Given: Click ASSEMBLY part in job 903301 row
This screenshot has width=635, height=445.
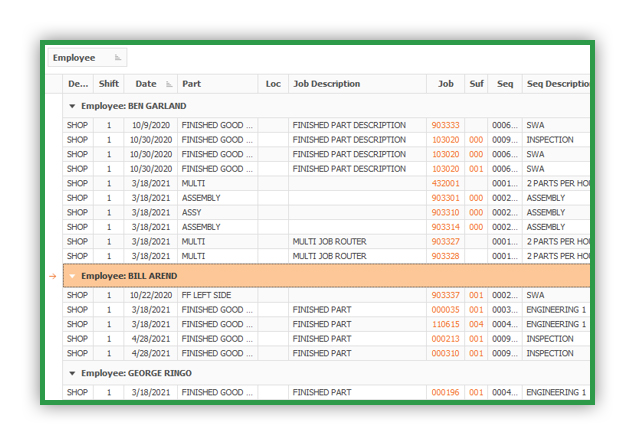Looking at the screenshot, I should 201,198.
